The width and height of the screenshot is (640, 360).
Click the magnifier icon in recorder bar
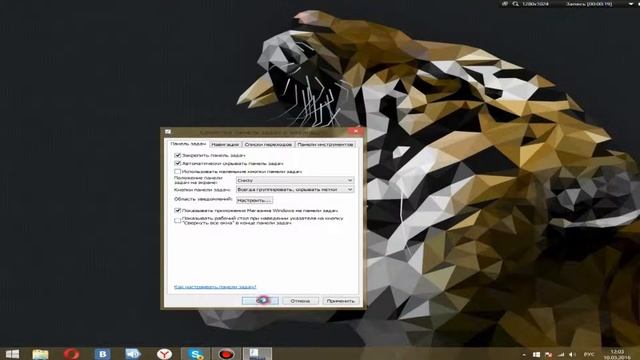coord(516,4)
